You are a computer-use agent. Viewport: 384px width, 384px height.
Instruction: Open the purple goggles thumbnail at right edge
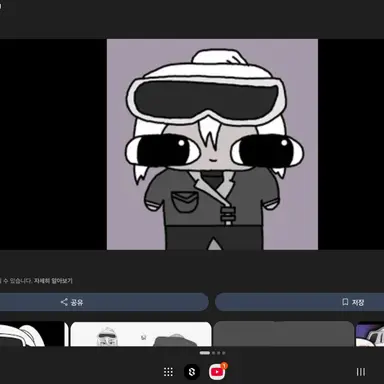370,334
